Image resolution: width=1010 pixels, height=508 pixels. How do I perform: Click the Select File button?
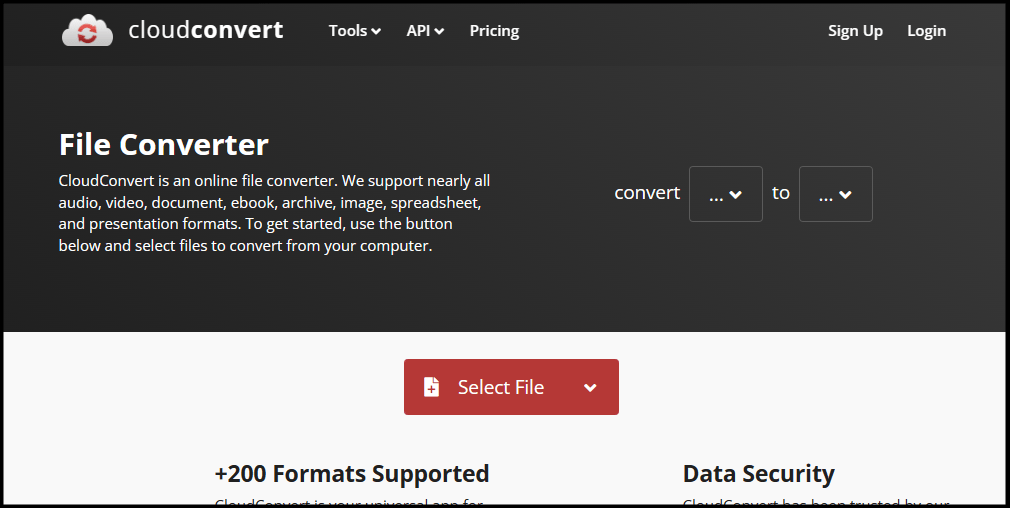coord(511,387)
